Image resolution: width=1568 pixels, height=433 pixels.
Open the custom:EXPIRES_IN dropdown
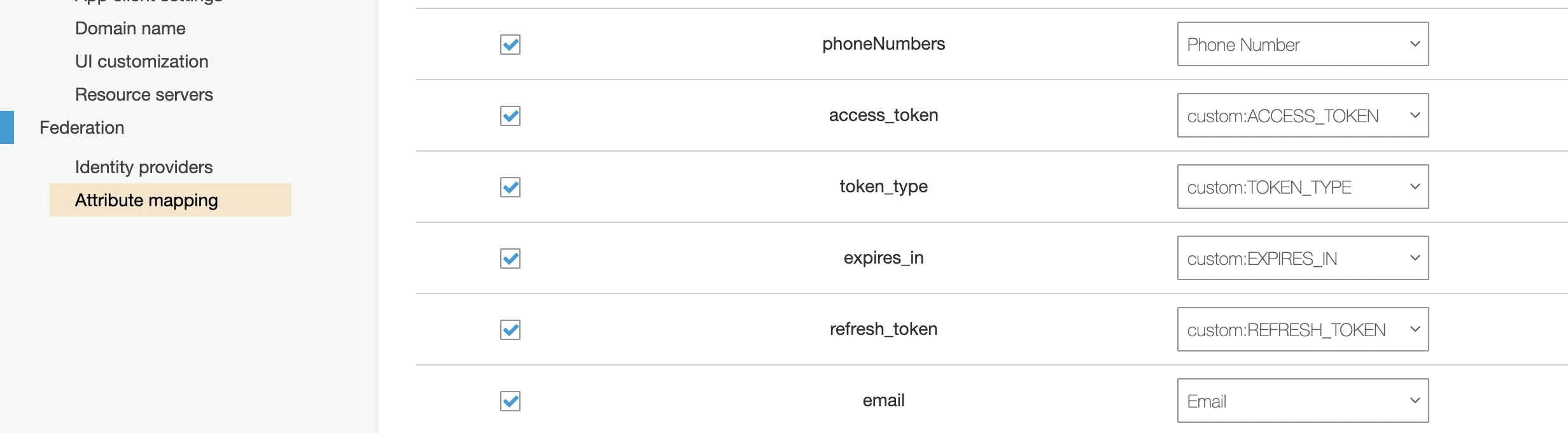[x=1303, y=259]
